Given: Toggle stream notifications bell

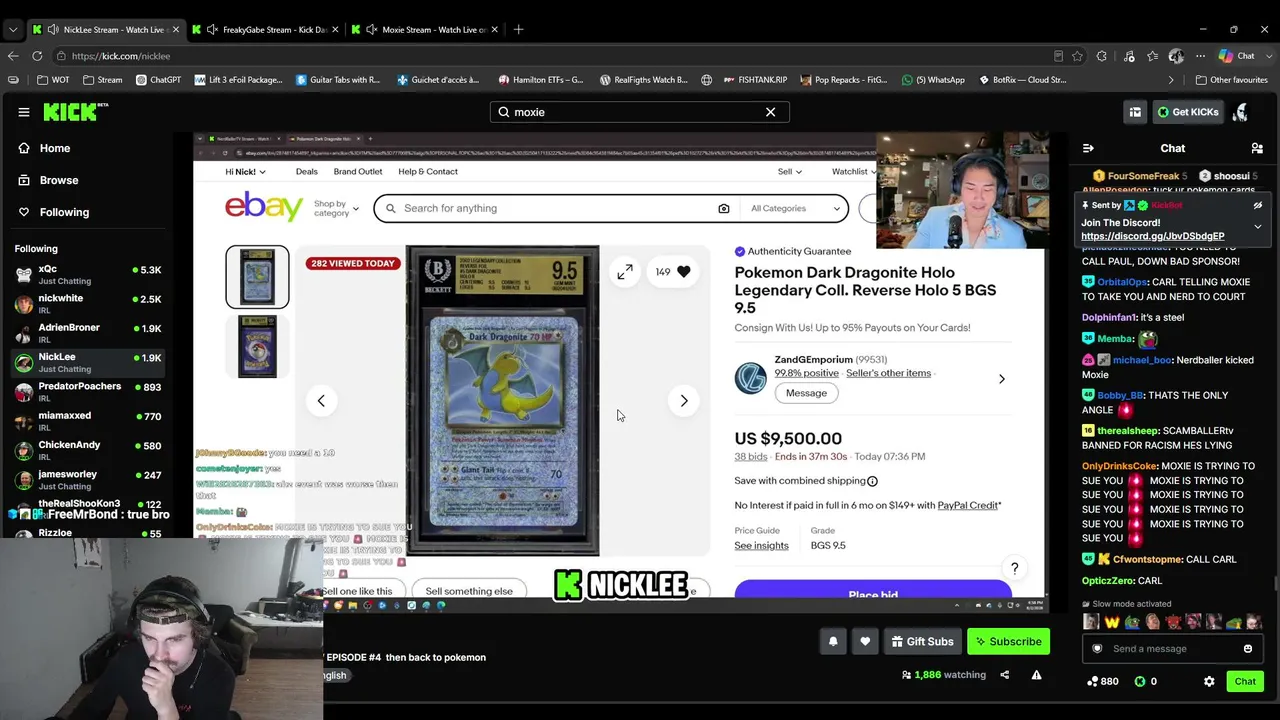Looking at the screenshot, I should click(833, 641).
